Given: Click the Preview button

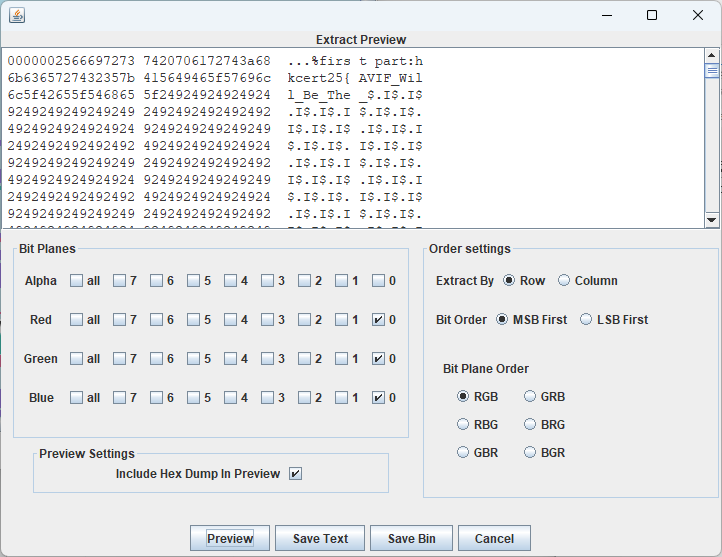Looking at the screenshot, I should pyautogui.click(x=230, y=538).
